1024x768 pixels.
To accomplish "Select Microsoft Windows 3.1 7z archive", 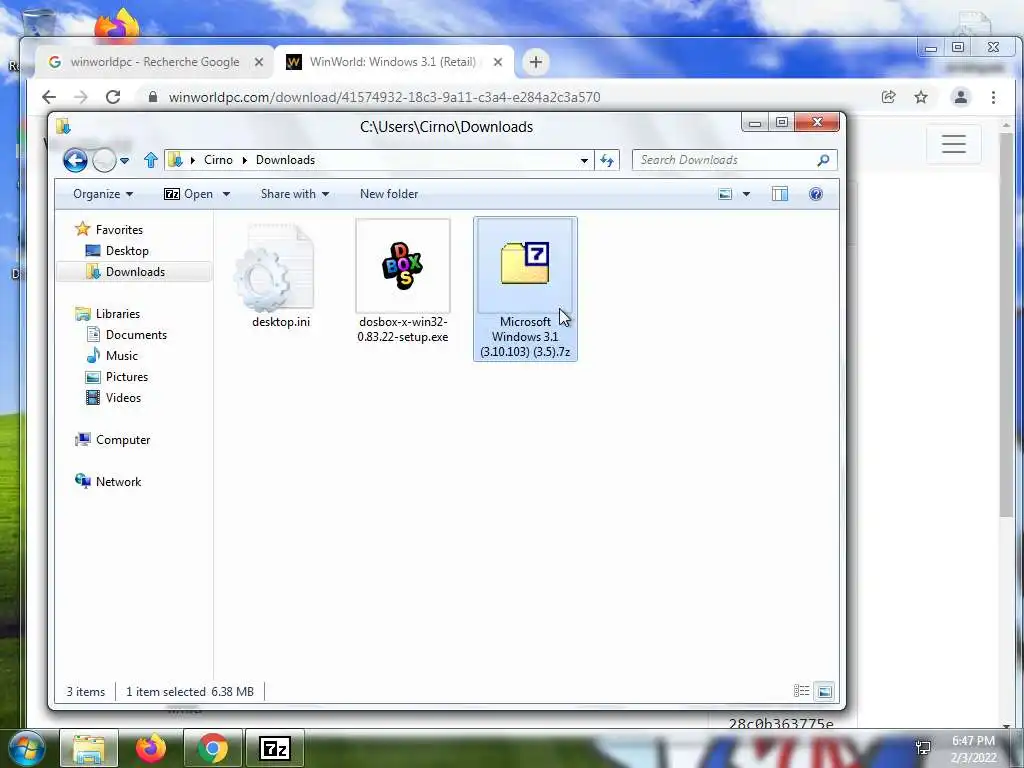I will click(x=526, y=289).
